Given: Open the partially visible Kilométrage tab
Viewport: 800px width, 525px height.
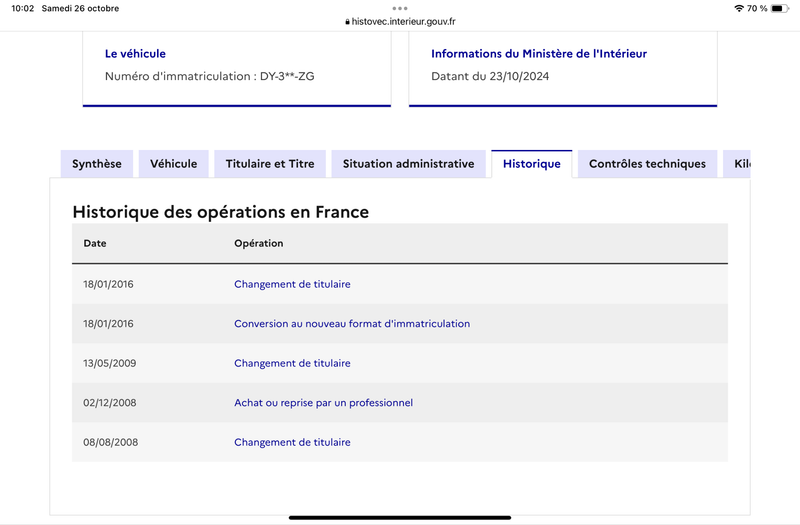Looking at the screenshot, I should 737,164.
